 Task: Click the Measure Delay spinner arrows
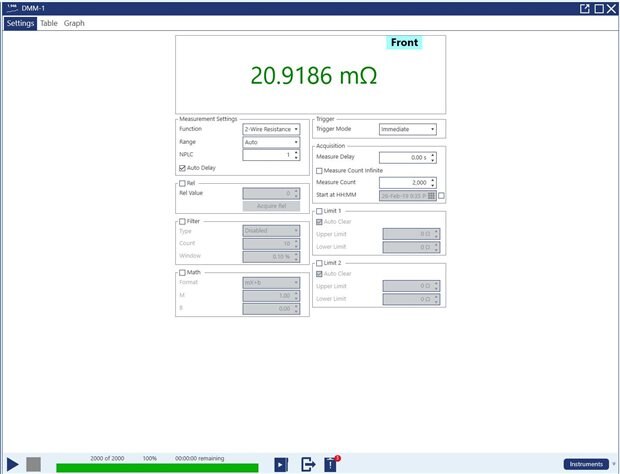433,158
